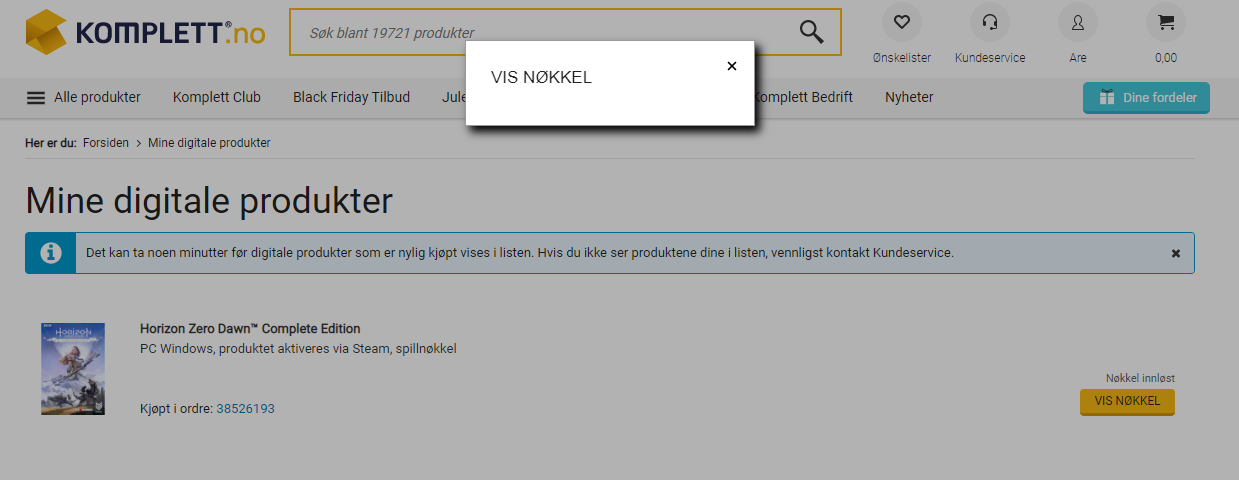The height and width of the screenshot is (480, 1239).
Task: Click the Nøkkel innløst status text
Action: [1140, 378]
